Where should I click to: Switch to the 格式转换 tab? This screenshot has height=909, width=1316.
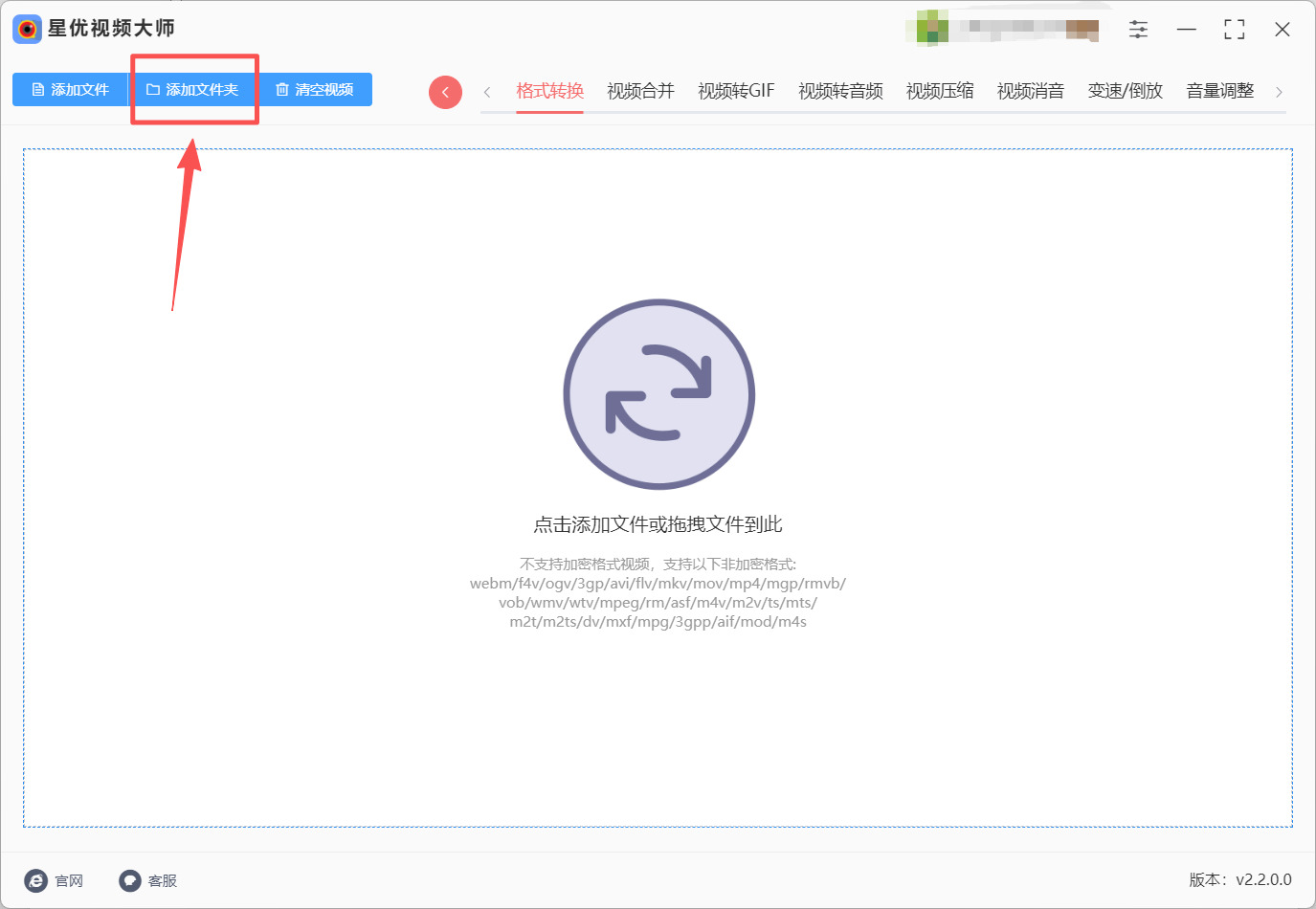pos(549,91)
